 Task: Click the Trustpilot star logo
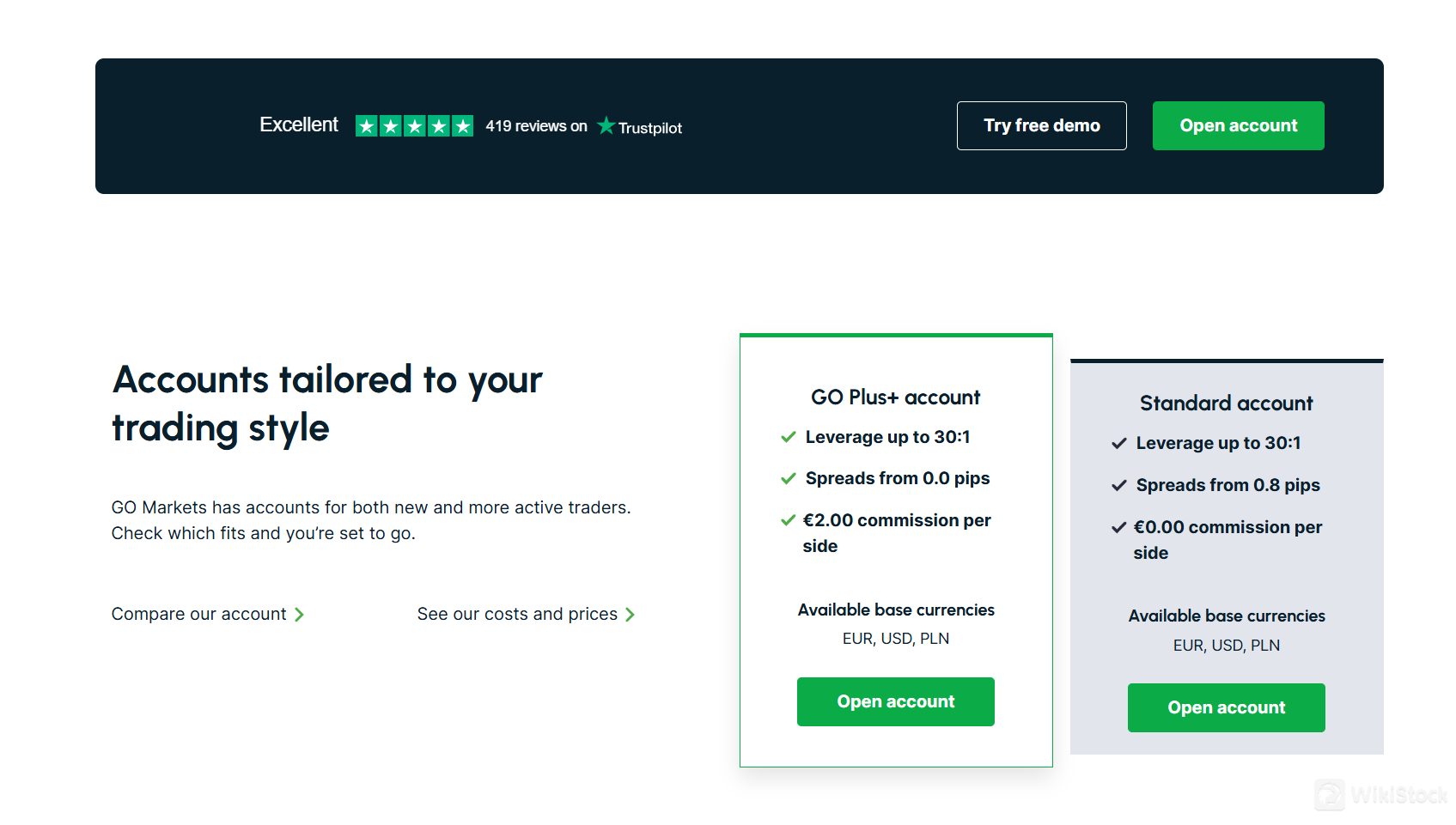(x=606, y=126)
